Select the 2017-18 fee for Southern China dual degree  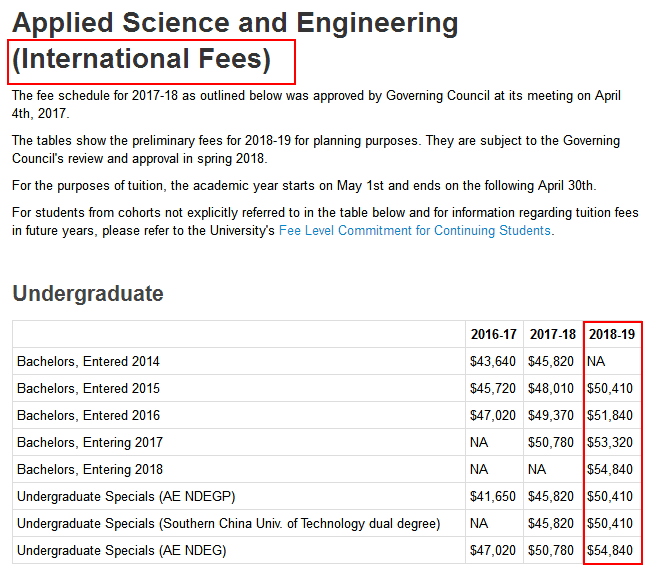[x=551, y=524]
